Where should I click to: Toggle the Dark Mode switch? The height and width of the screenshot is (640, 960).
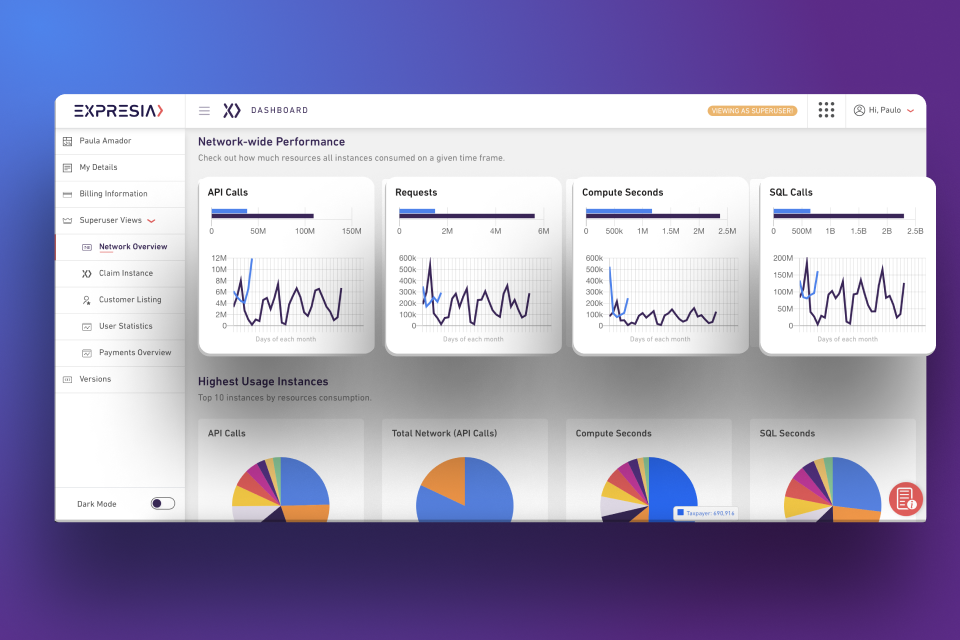coord(163,503)
